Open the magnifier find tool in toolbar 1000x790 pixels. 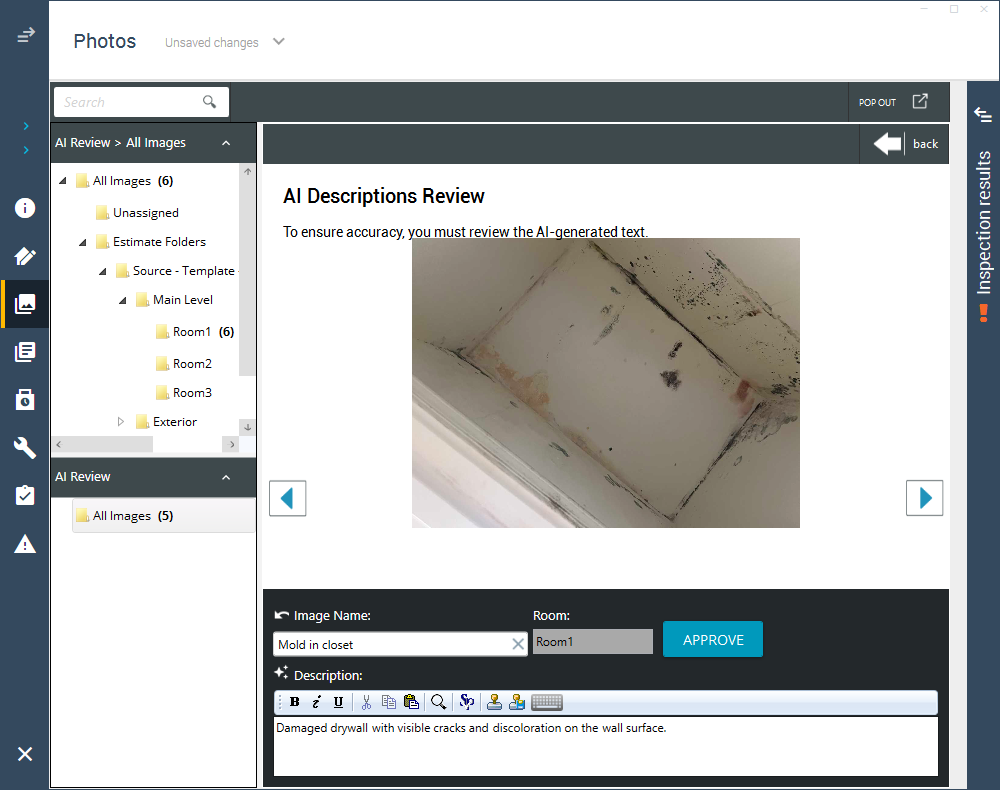click(x=438, y=702)
